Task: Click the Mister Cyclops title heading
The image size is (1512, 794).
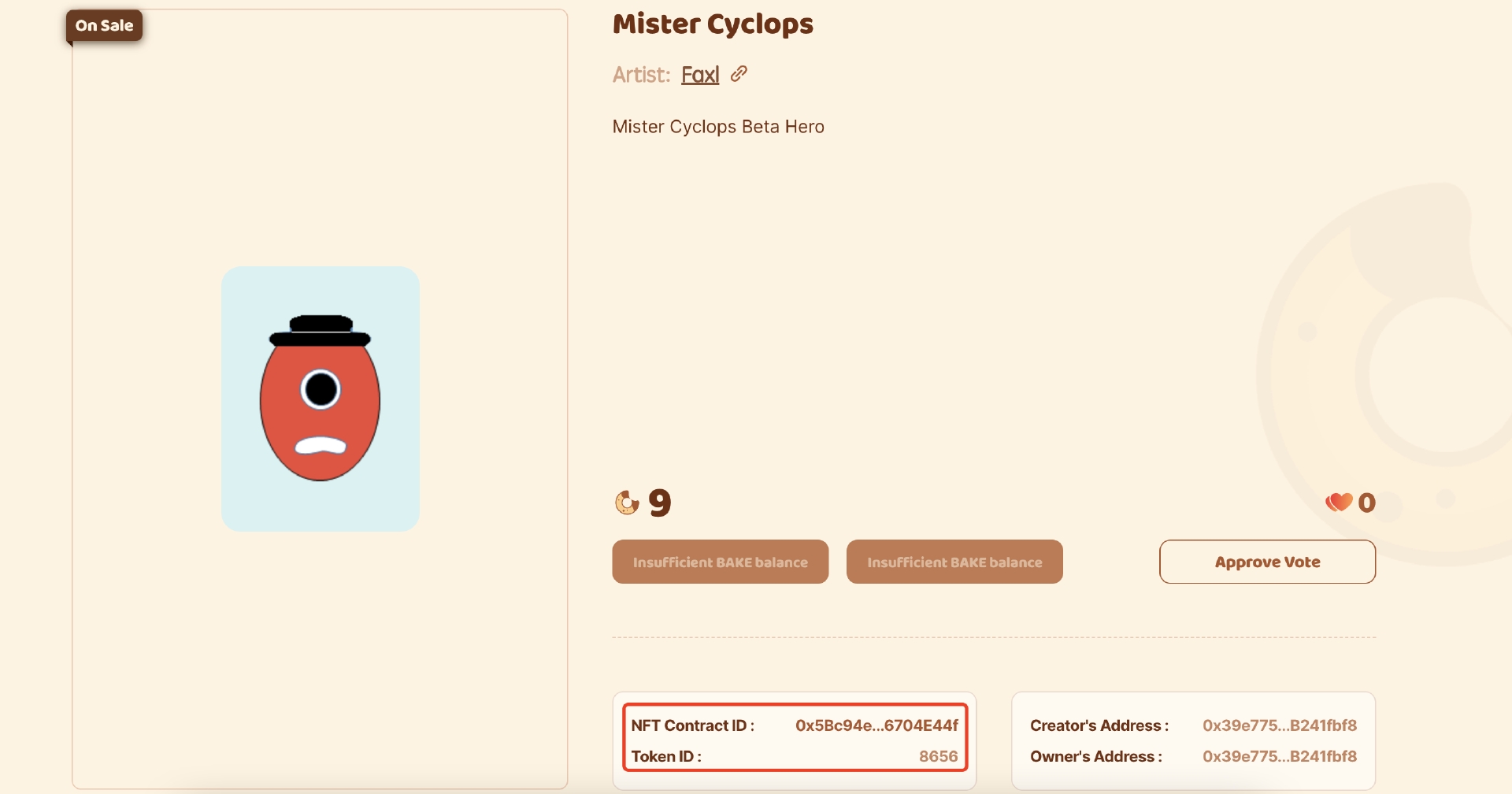Action: click(713, 24)
